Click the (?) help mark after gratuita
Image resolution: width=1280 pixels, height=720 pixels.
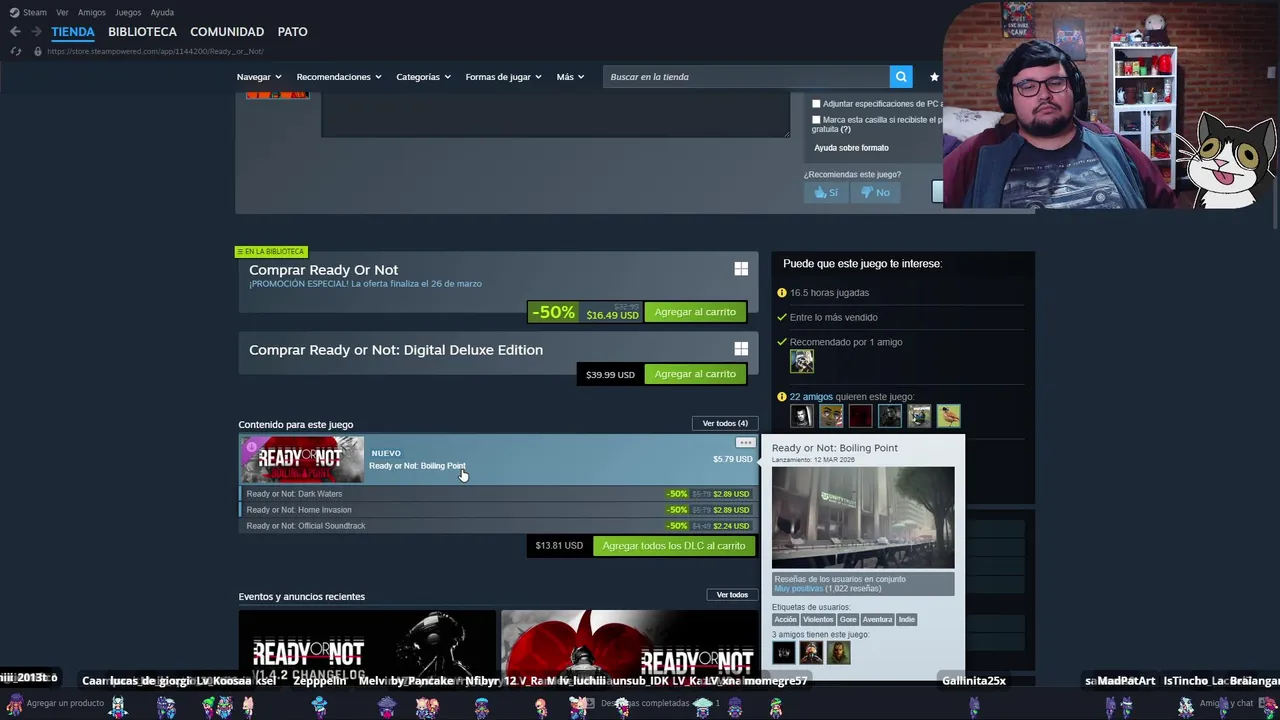point(845,129)
